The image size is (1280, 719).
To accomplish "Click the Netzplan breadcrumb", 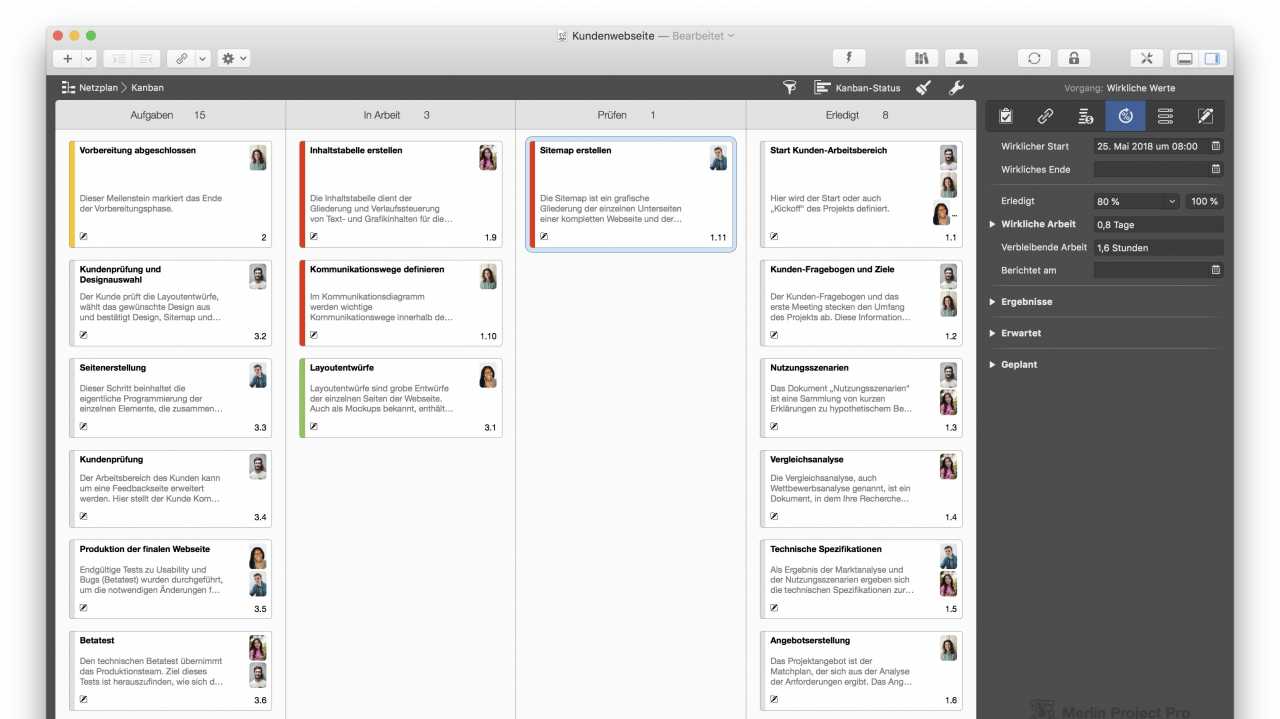I will 91,88.
